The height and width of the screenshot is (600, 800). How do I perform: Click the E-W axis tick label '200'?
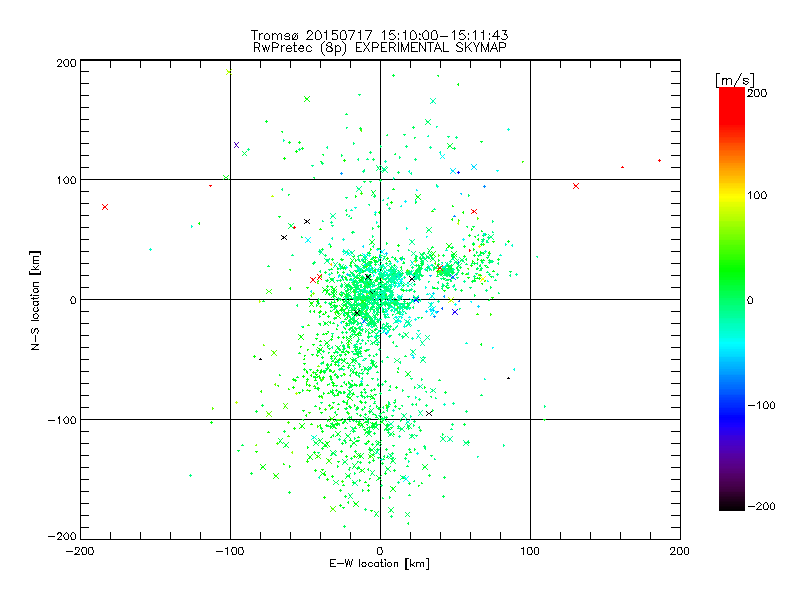point(680,551)
